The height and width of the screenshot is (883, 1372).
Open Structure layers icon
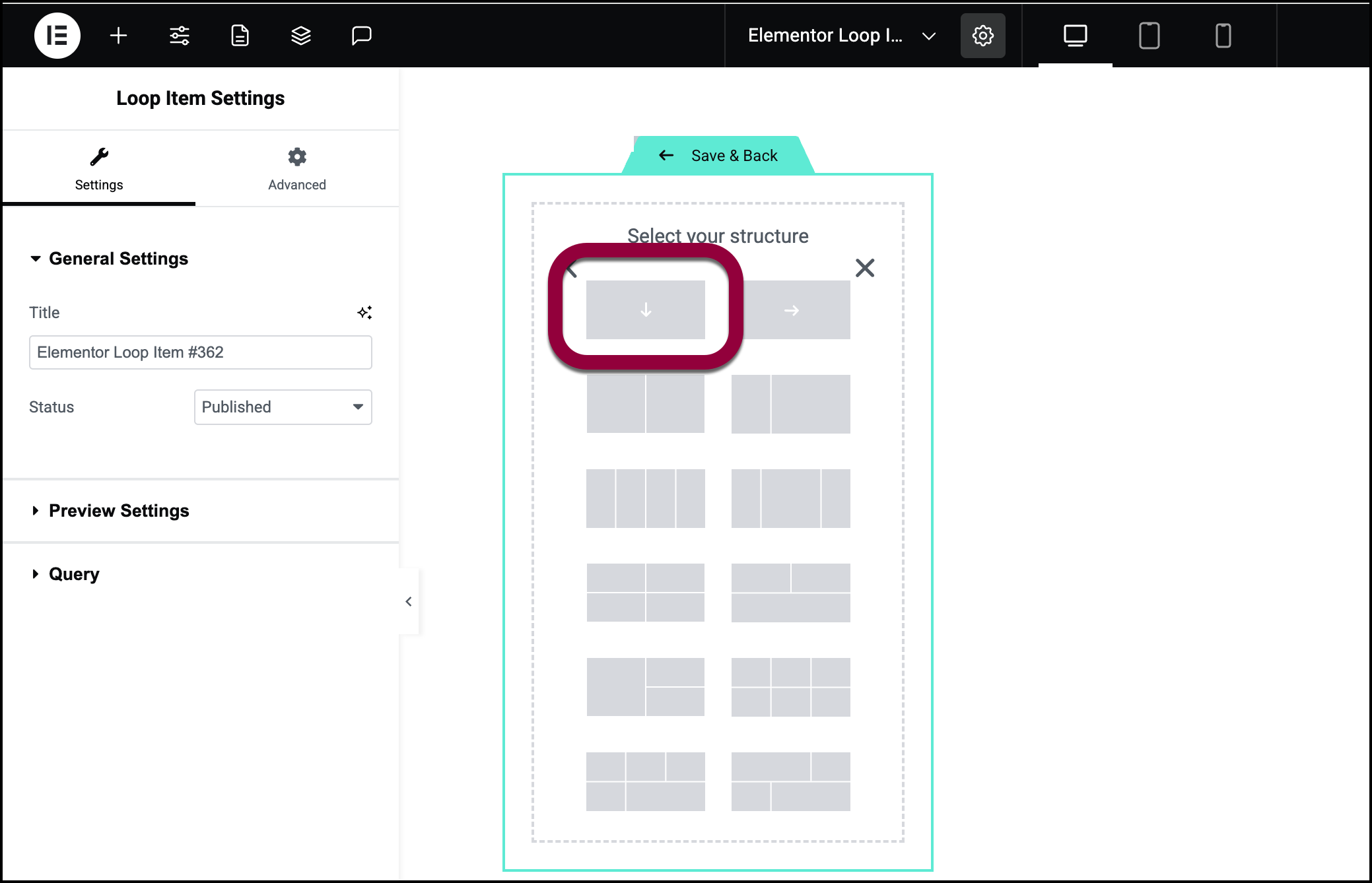click(301, 36)
